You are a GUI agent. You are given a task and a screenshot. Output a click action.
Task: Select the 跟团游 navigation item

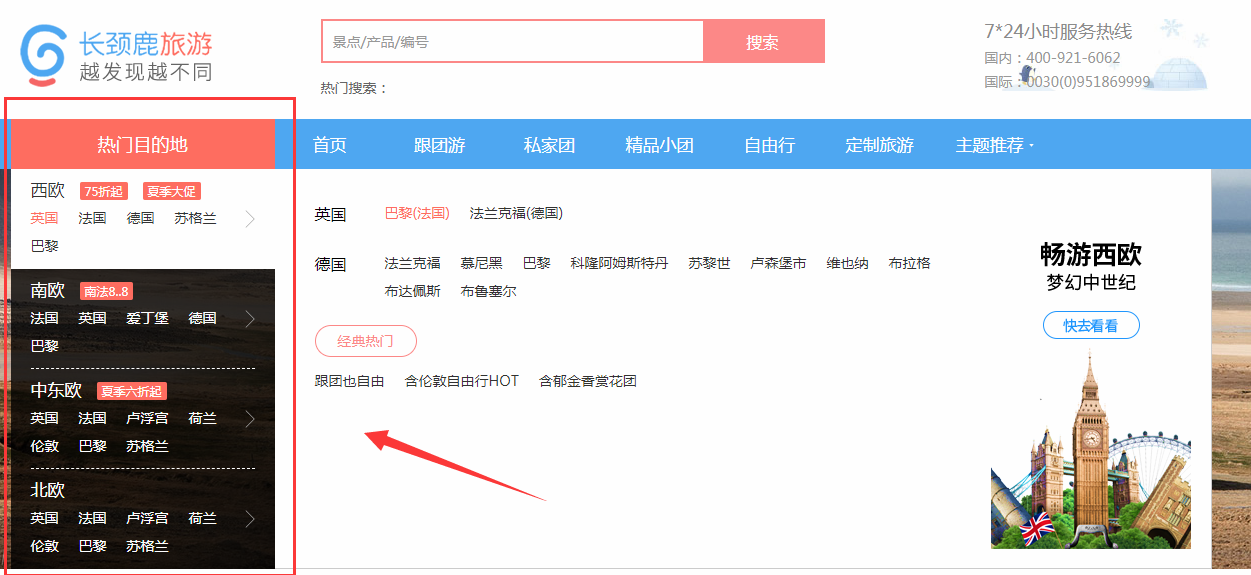point(440,146)
